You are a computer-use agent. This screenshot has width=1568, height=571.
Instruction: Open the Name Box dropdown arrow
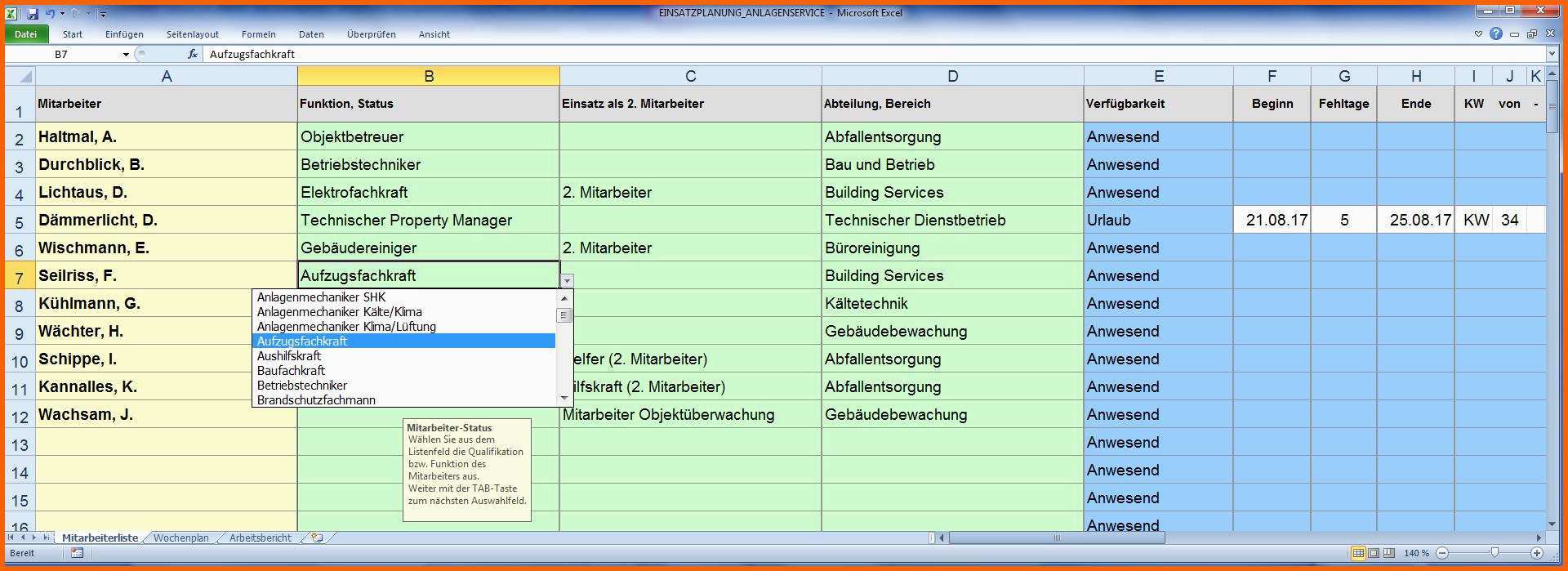click(126, 55)
